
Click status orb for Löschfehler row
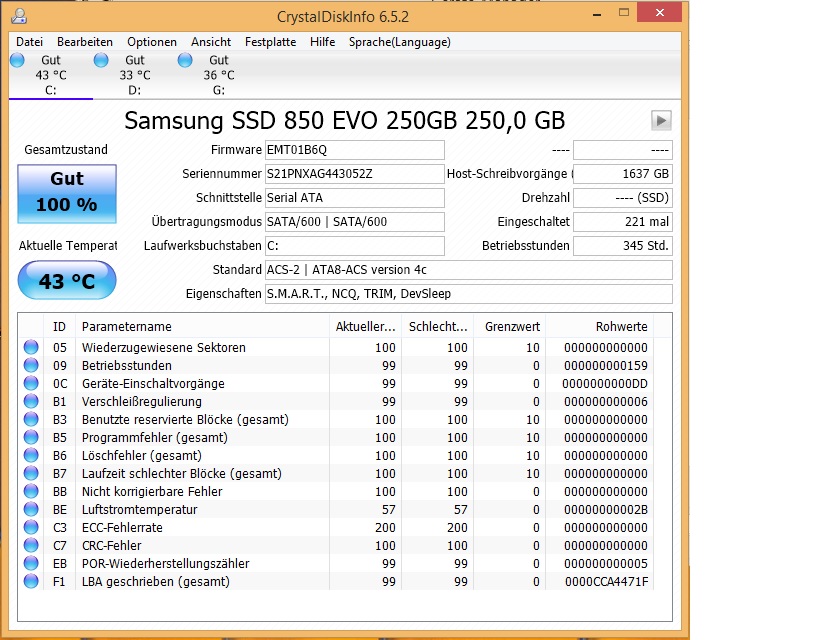coord(31,455)
